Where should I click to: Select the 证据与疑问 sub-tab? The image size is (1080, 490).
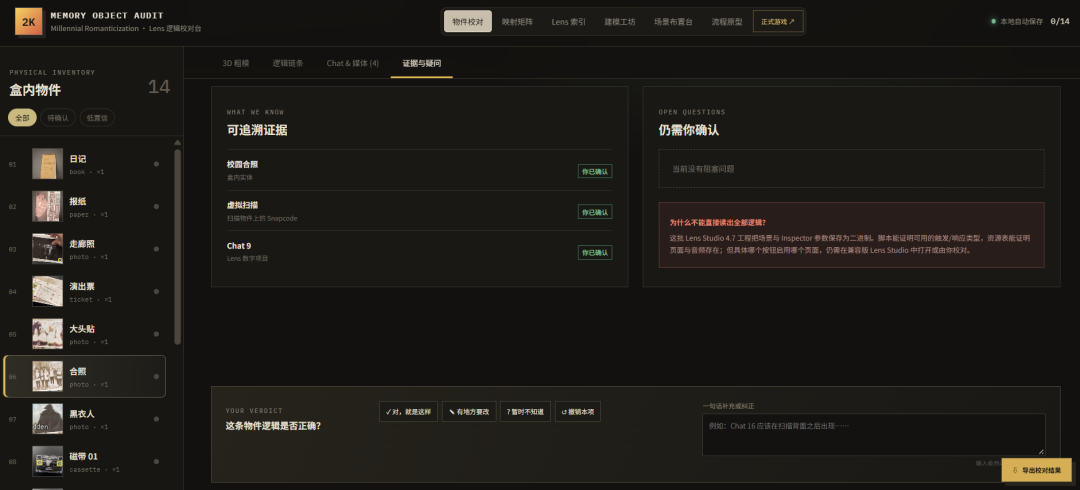[x=422, y=63]
